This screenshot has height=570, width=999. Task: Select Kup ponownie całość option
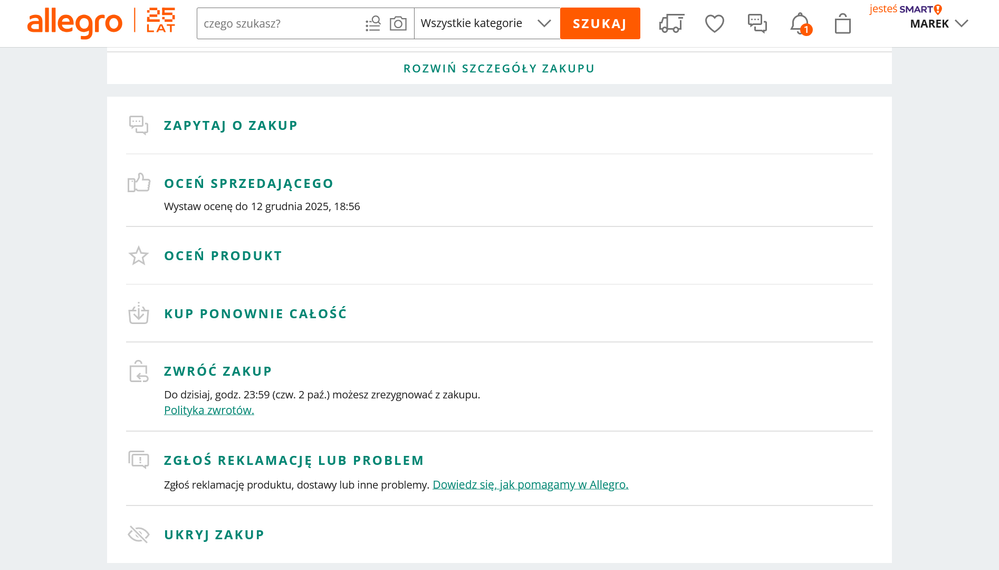255,314
